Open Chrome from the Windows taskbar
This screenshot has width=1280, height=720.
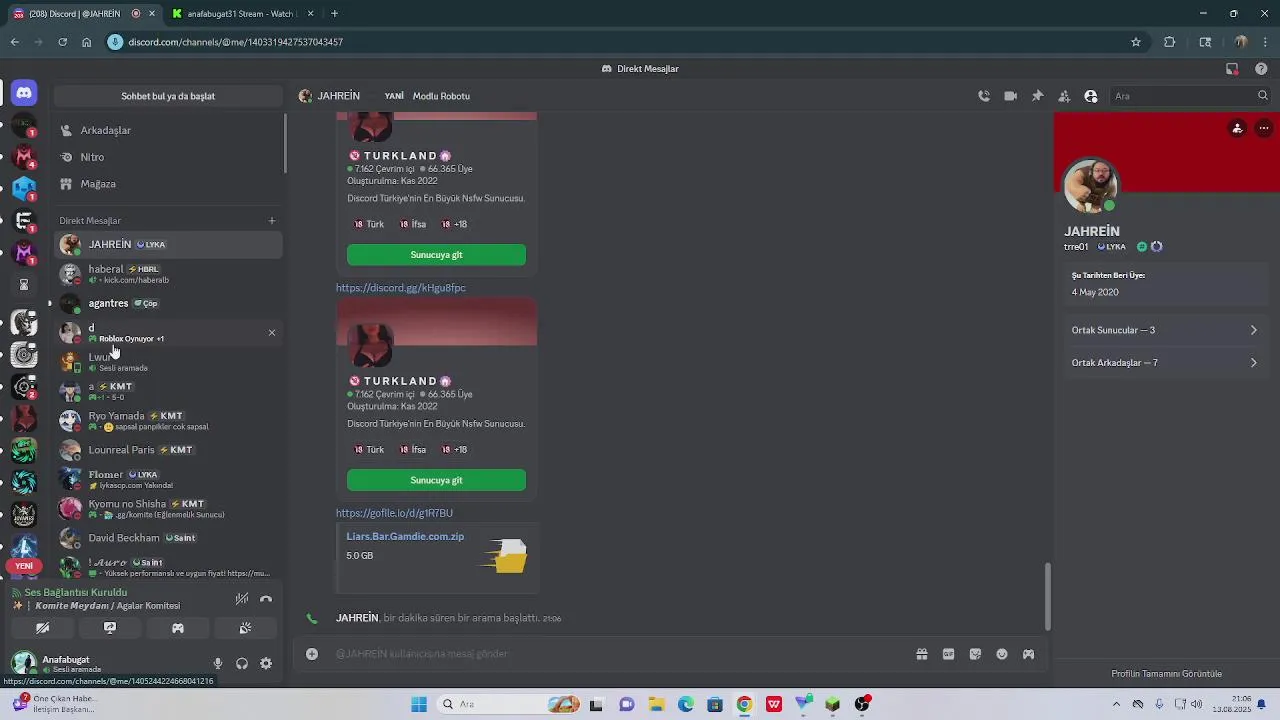pyautogui.click(x=744, y=704)
